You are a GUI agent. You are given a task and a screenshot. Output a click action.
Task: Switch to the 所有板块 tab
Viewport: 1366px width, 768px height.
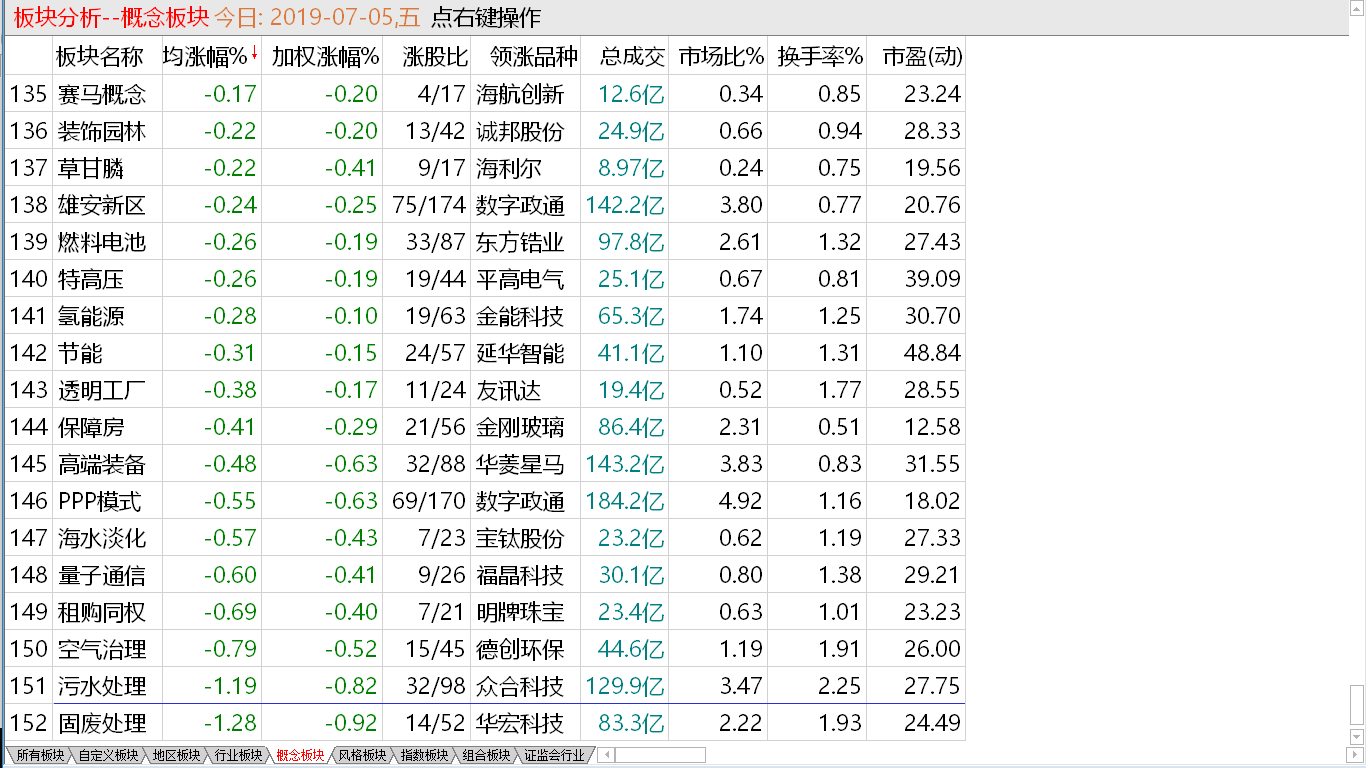pos(40,756)
